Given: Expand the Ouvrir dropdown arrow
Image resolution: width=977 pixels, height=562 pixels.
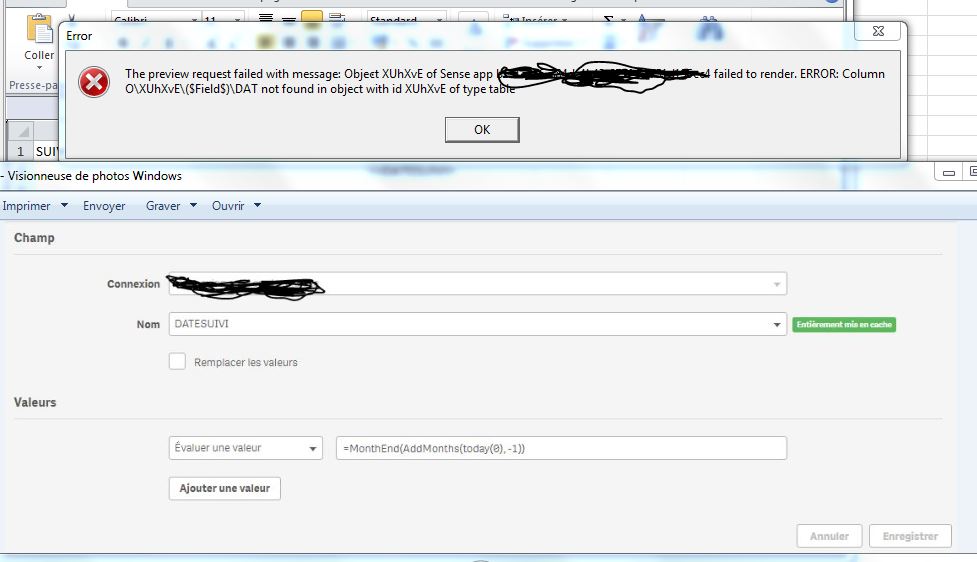Looking at the screenshot, I should (x=257, y=205).
